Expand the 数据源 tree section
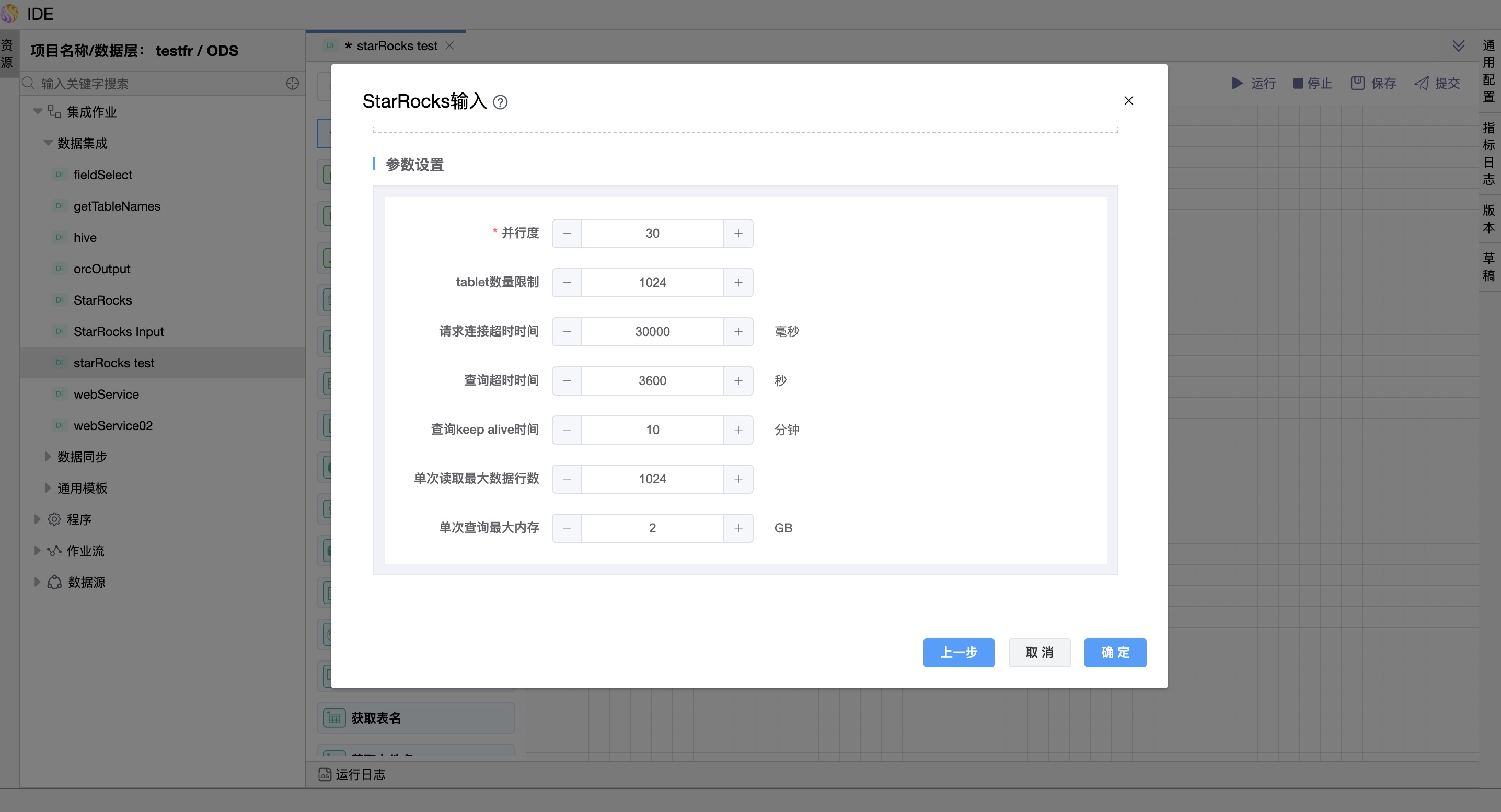The image size is (1501, 812). 37,582
